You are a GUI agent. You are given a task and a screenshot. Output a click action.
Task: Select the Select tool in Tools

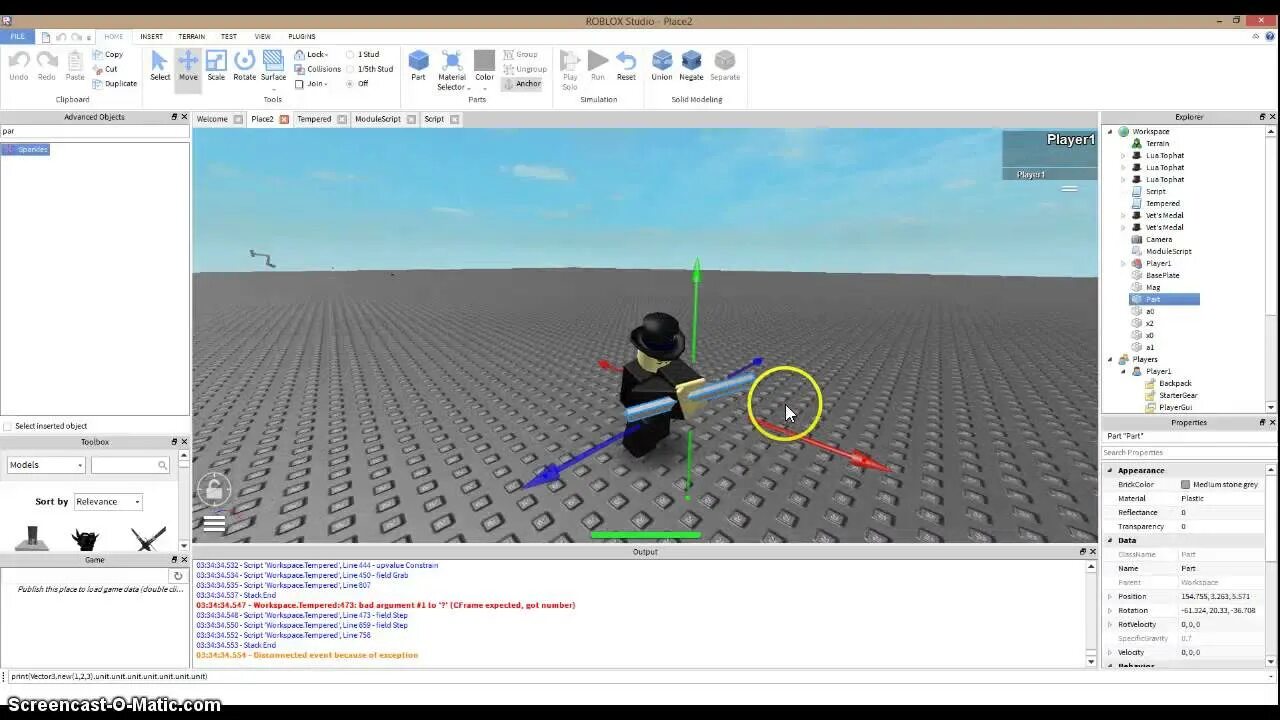(160, 66)
